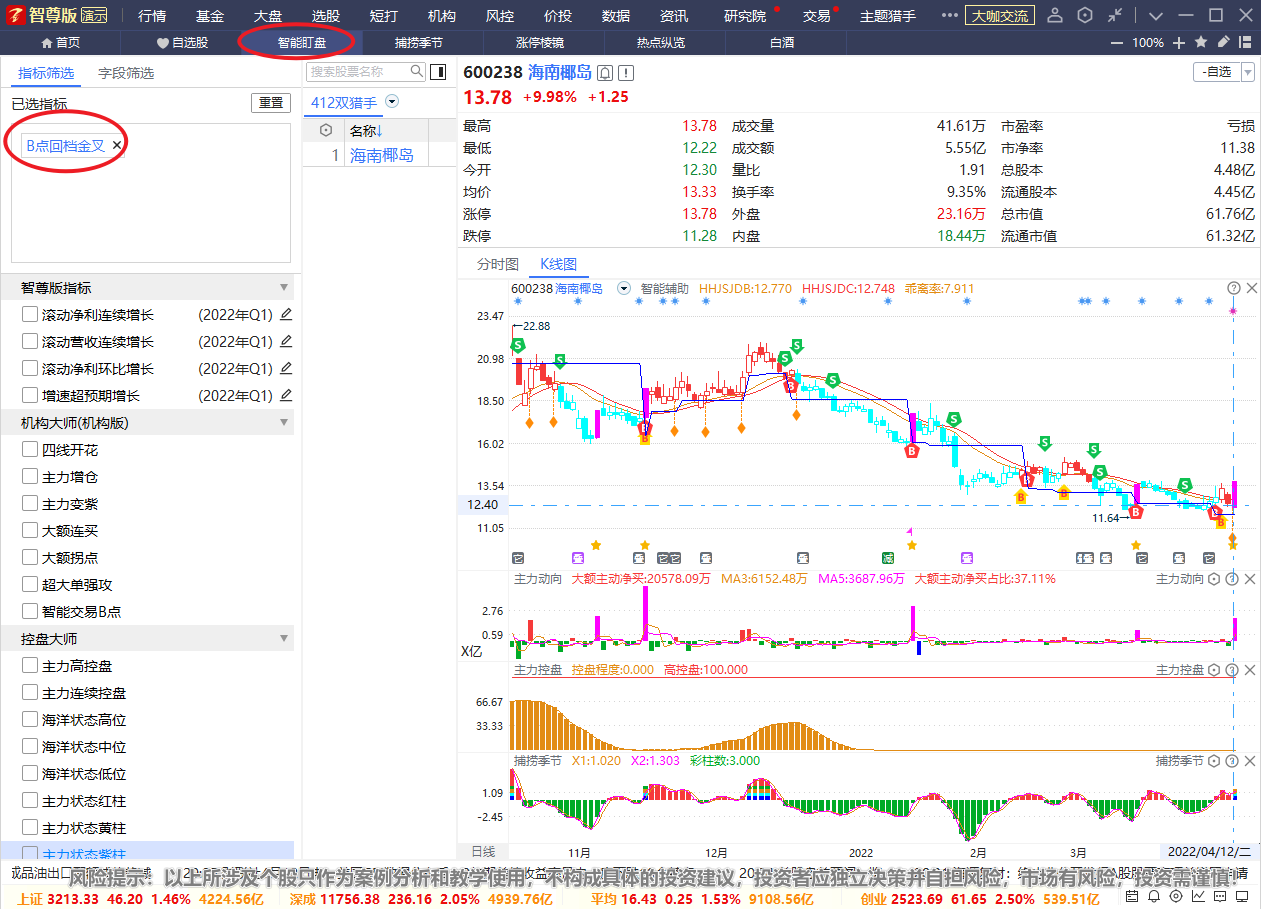Edit 增速超预期增长 parameters pencil icon
Screen dimensions: 1261x909
(286, 395)
